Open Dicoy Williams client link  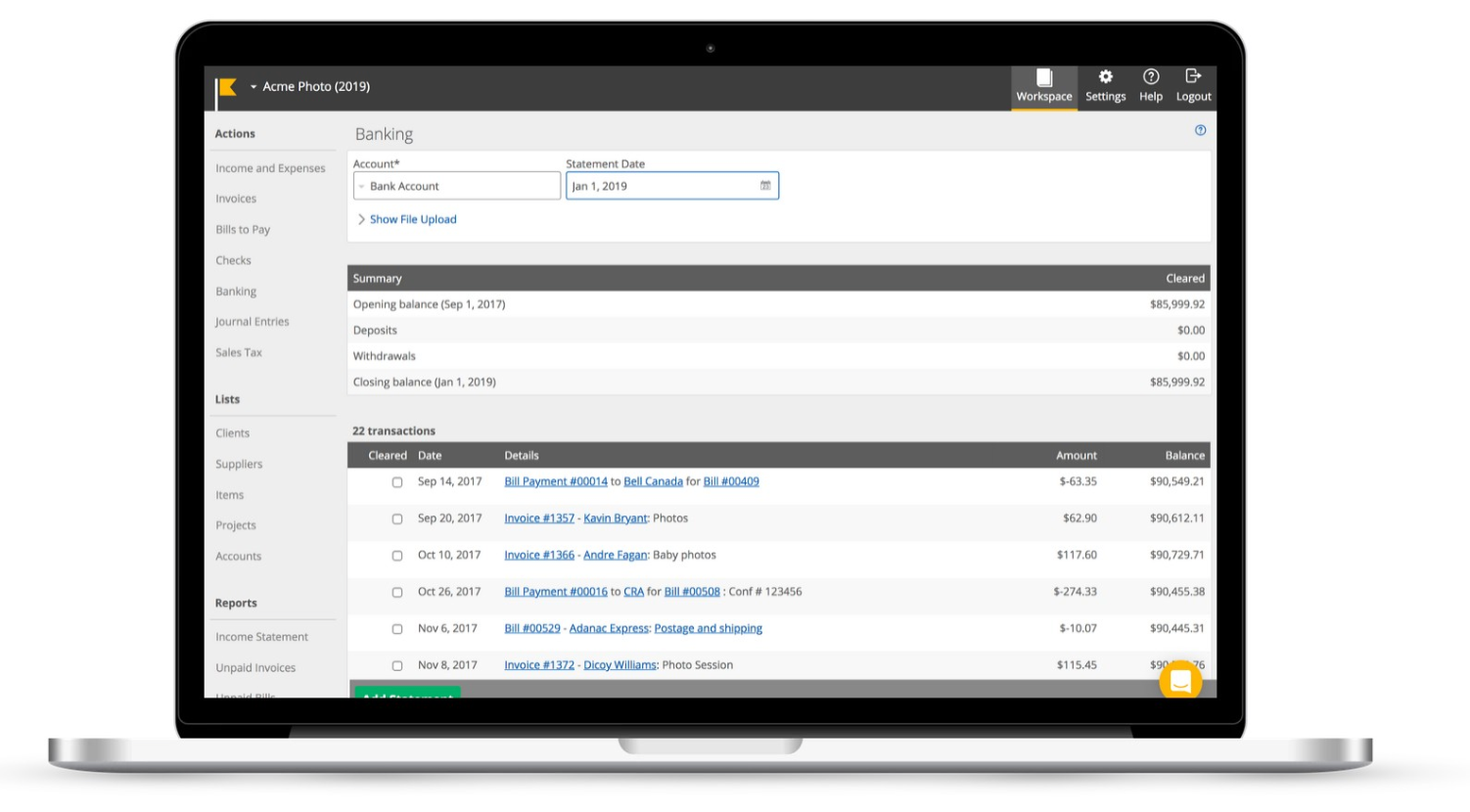pos(620,665)
